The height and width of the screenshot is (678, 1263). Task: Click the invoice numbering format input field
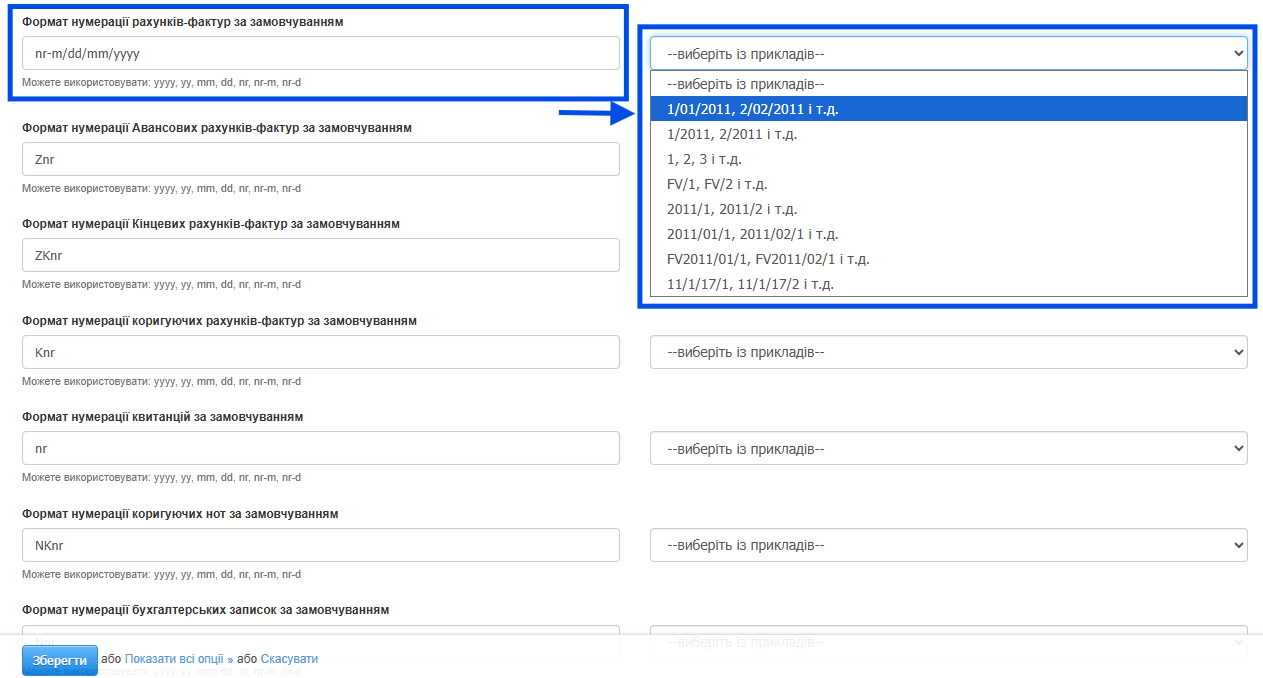point(320,54)
